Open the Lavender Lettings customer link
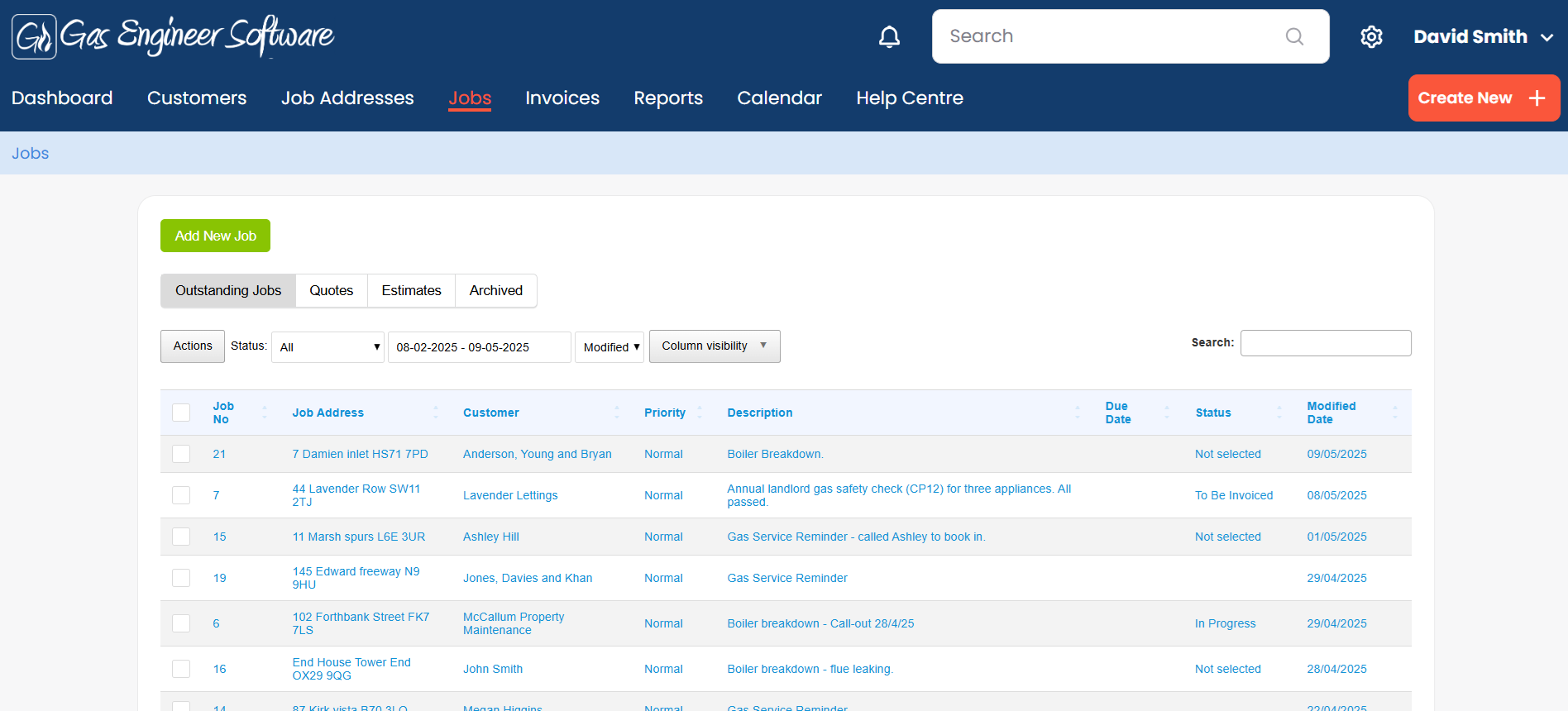The image size is (1568, 711). [509, 495]
